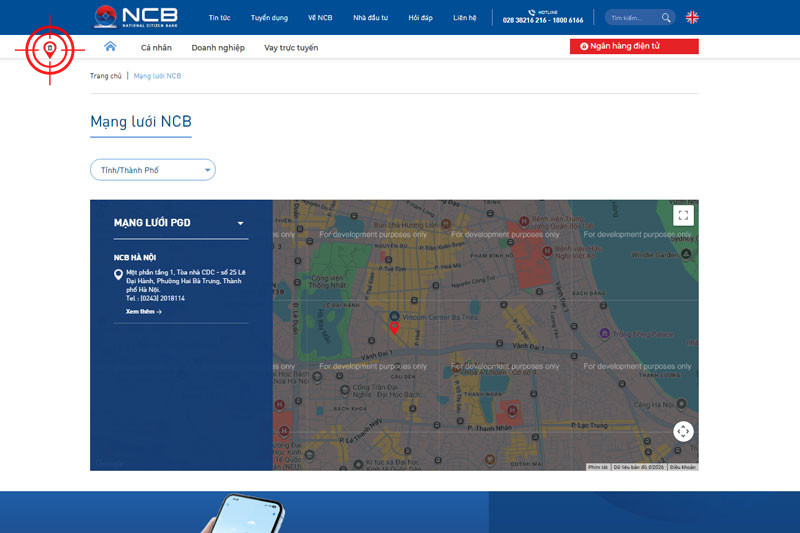Click the Trang chủ breadcrumb link
The width and height of the screenshot is (800, 533).
click(106, 76)
